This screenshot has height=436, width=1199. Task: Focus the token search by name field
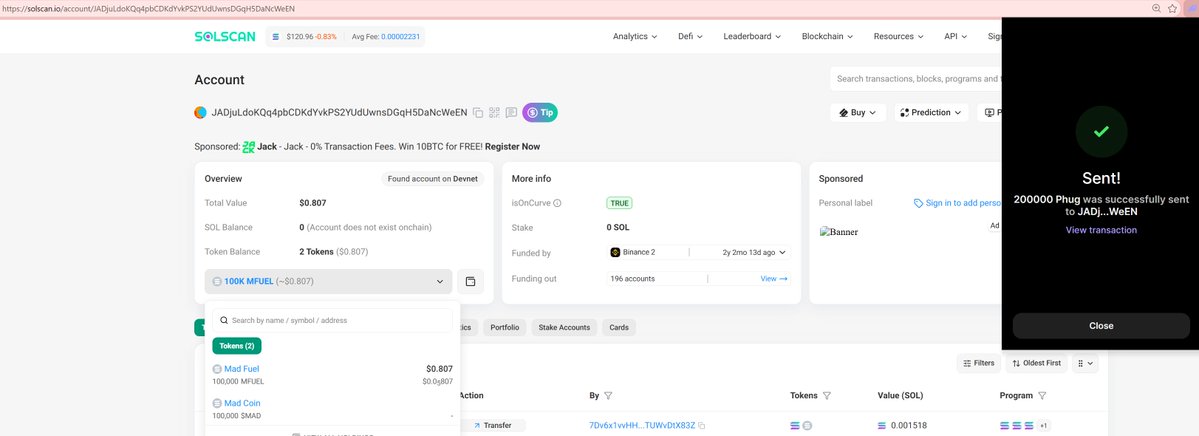pyautogui.click(x=333, y=320)
